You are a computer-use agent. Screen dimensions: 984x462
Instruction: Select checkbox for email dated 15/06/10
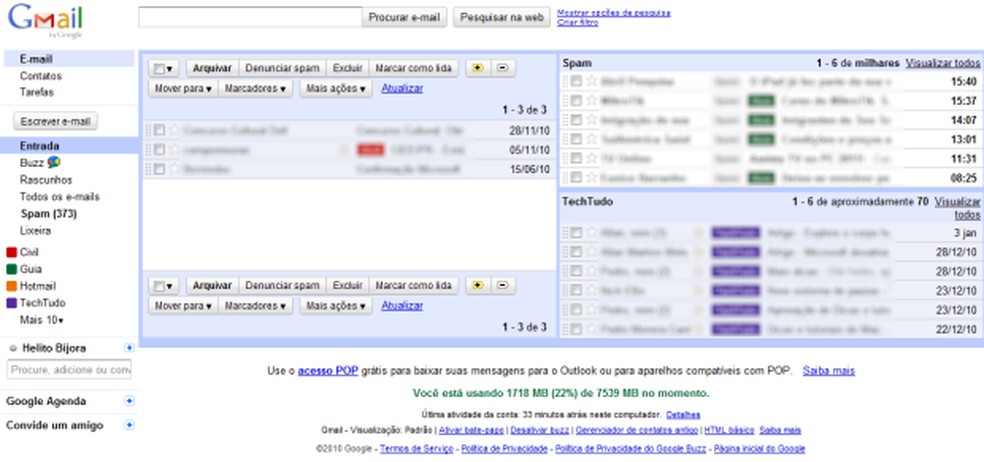click(159, 169)
